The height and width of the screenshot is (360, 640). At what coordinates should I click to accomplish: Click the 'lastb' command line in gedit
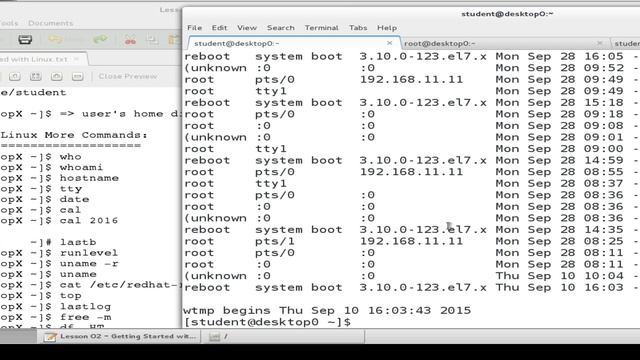(x=63, y=242)
